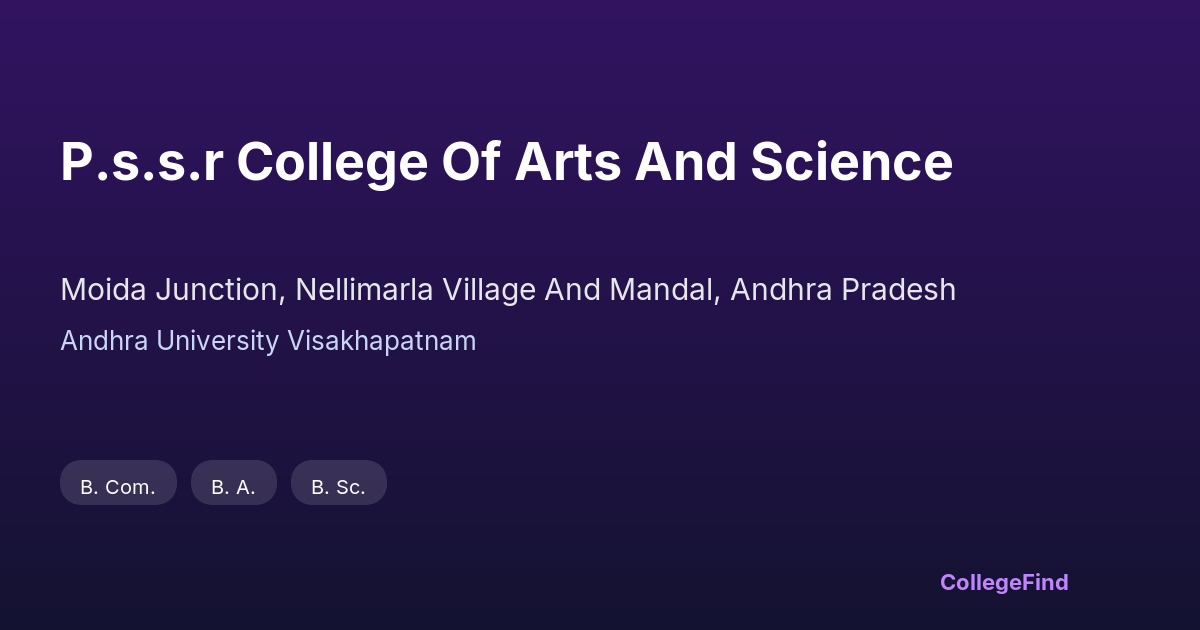
Task: Click the word "Arts" in the heading
Action: (x=567, y=162)
